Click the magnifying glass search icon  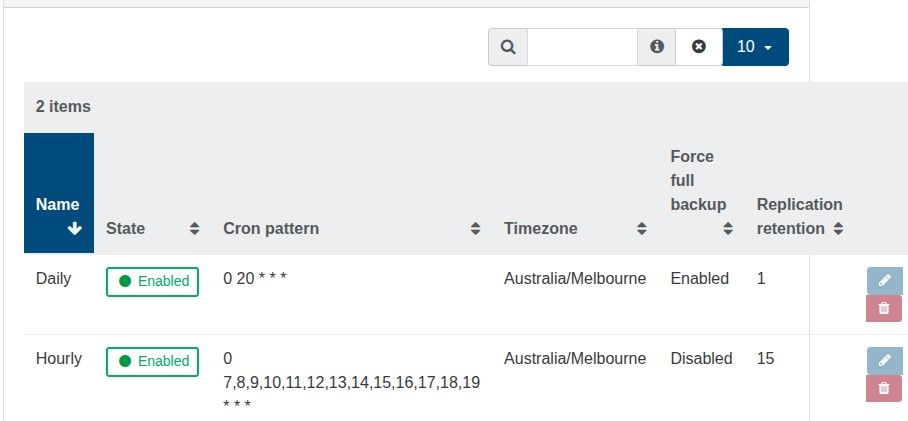(x=508, y=47)
